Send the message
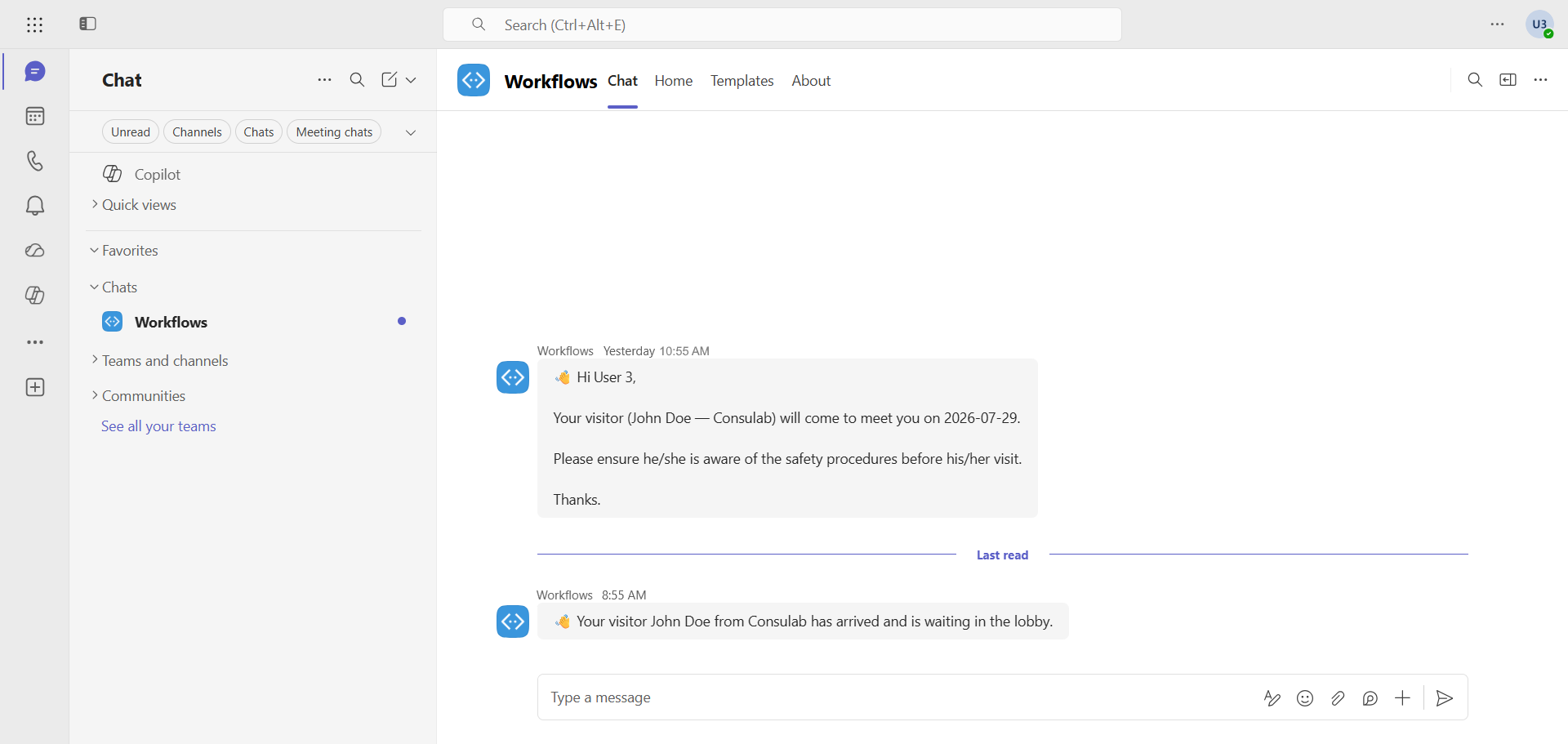The width and height of the screenshot is (1568, 744). click(1444, 698)
